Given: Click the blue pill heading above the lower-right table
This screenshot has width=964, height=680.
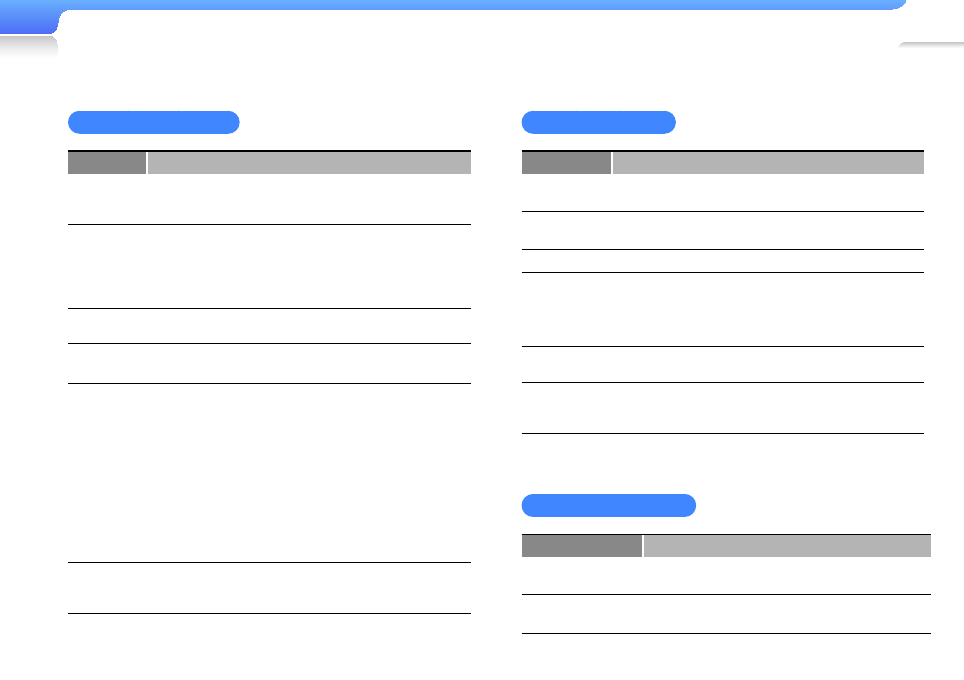Looking at the screenshot, I should (608, 506).
